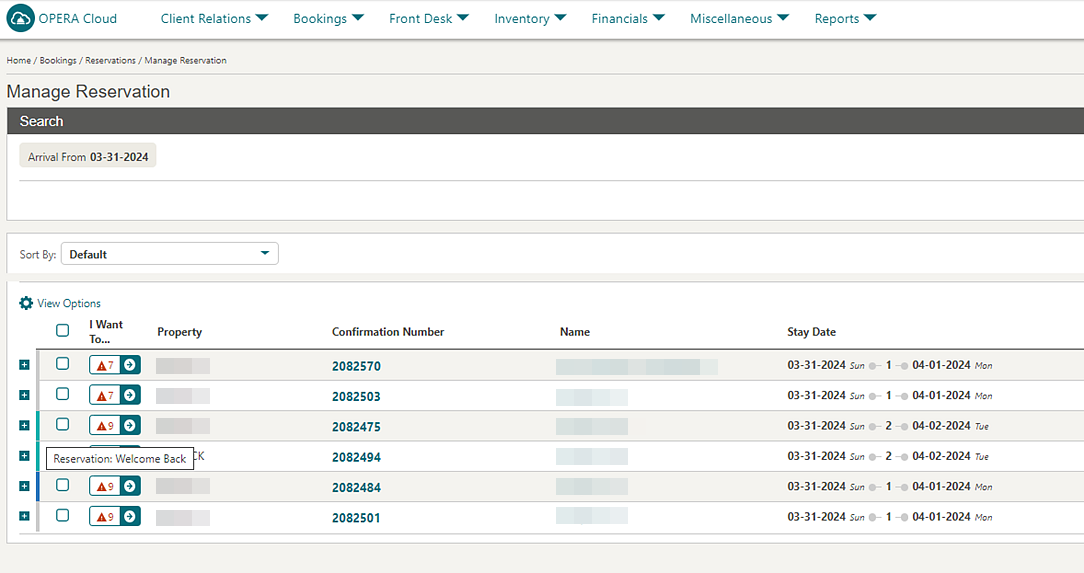The image size is (1084, 573).
Task: Expand row details for reservation 2082475
Action: (24, 426)
